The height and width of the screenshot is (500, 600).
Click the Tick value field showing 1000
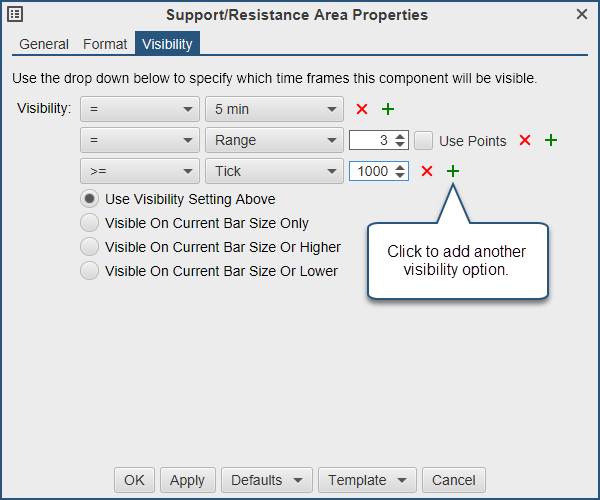pyautogui.click(x=372, y=171)
